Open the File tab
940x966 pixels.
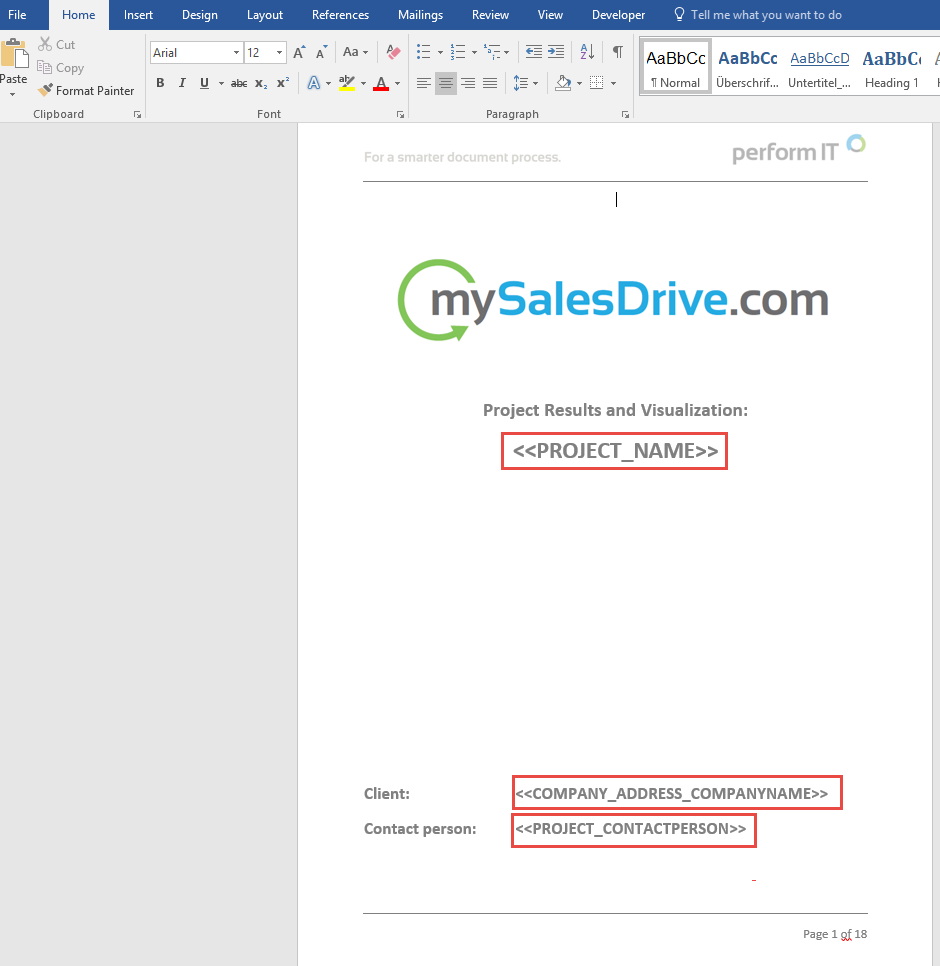tap(17, 15)
